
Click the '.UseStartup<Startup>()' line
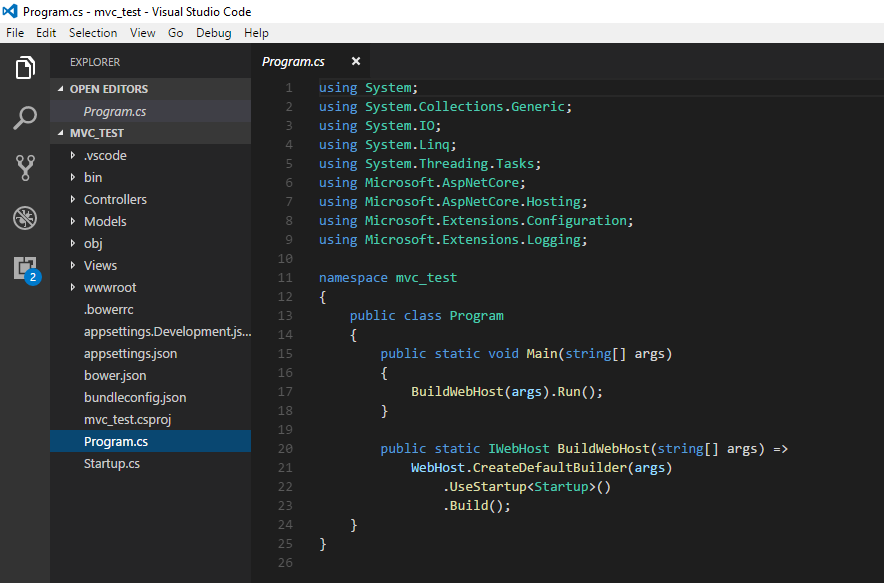click(527, 487)
